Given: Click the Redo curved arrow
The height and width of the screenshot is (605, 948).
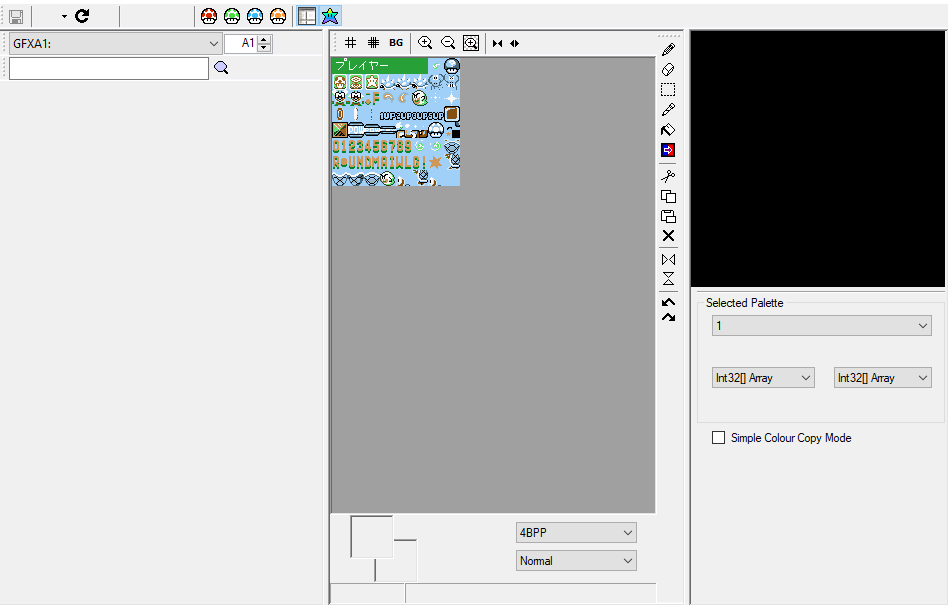Looking at the screenshot, I should tap(668, 317).
